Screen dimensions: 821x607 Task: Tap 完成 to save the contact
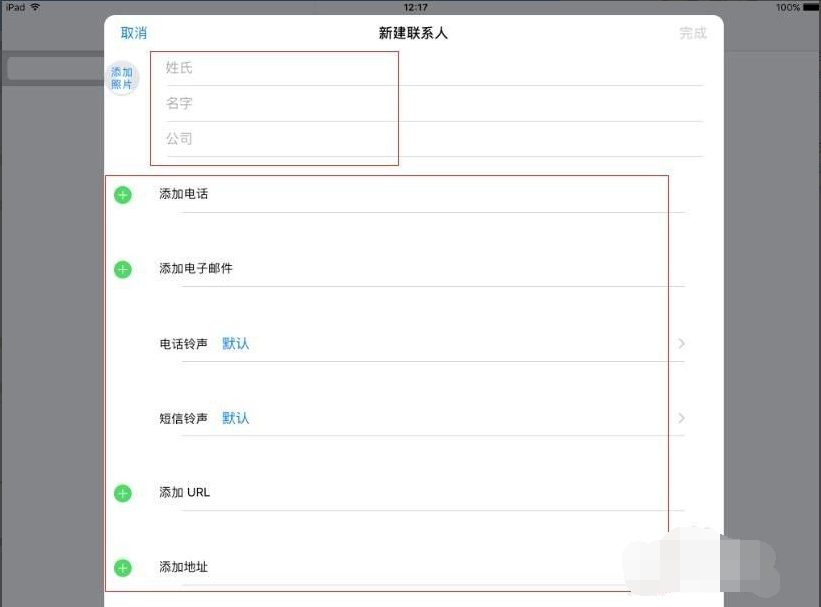[693, 32]
